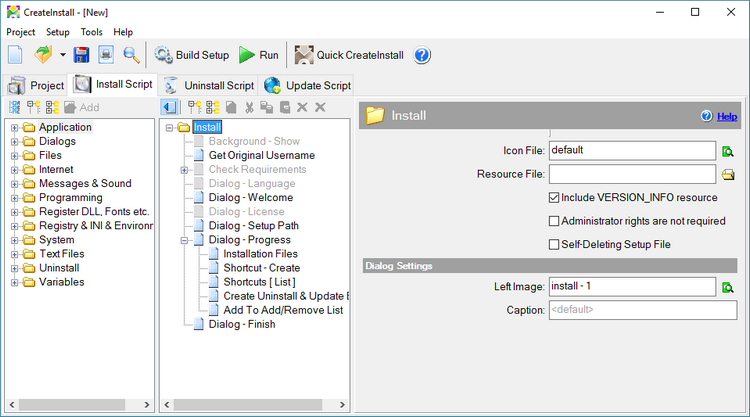Collapse all nodes in the commands panel toolbar
This screenshot has width=750, height=417.
pos(52,107)
